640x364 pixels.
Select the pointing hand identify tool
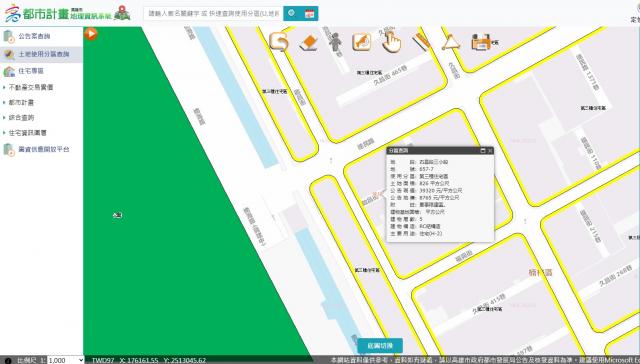[x=391, y=42]
